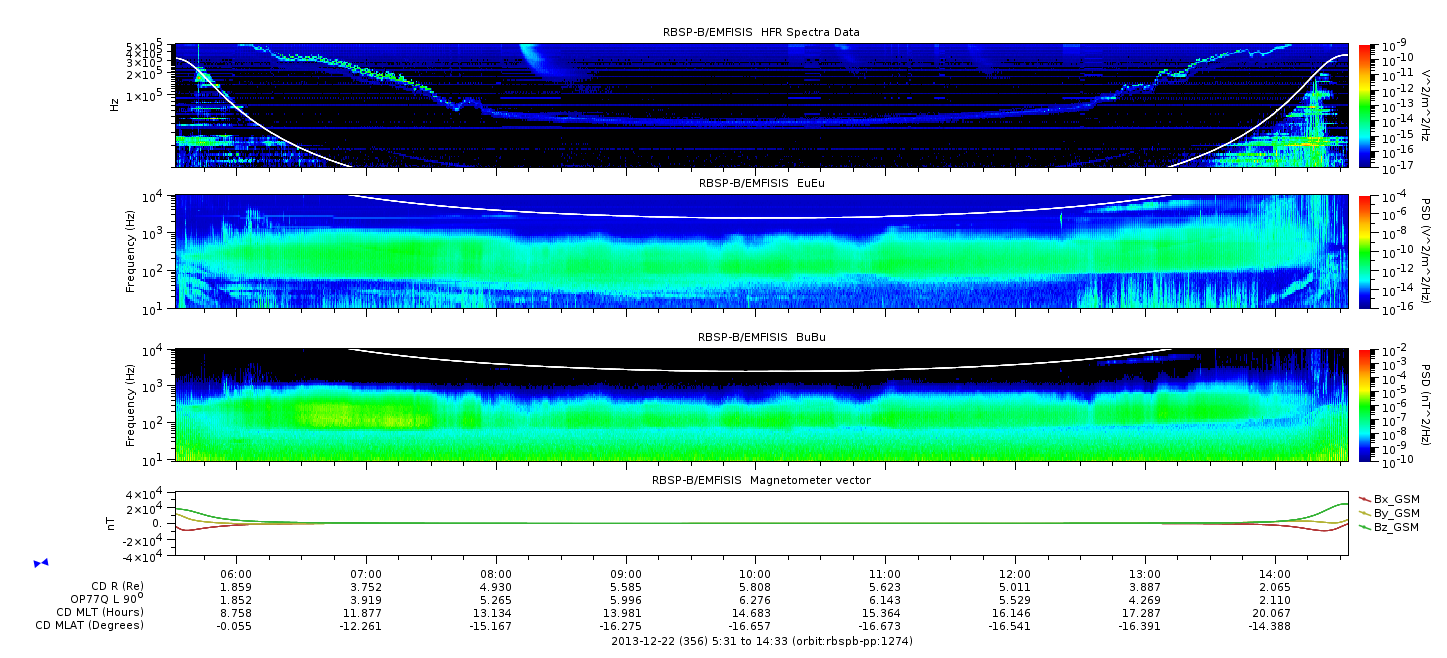
Task: Click the green Bz_GSM legend line marker
Action: 1364,527
